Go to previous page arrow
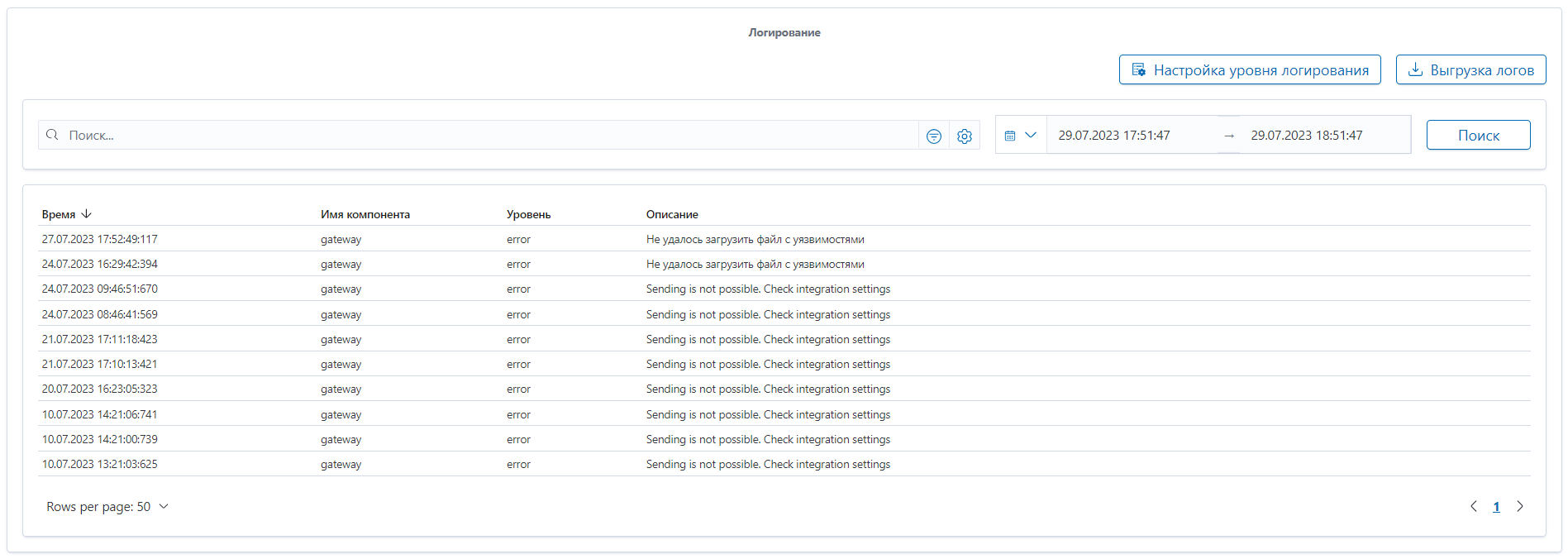 pos(1473,506)
